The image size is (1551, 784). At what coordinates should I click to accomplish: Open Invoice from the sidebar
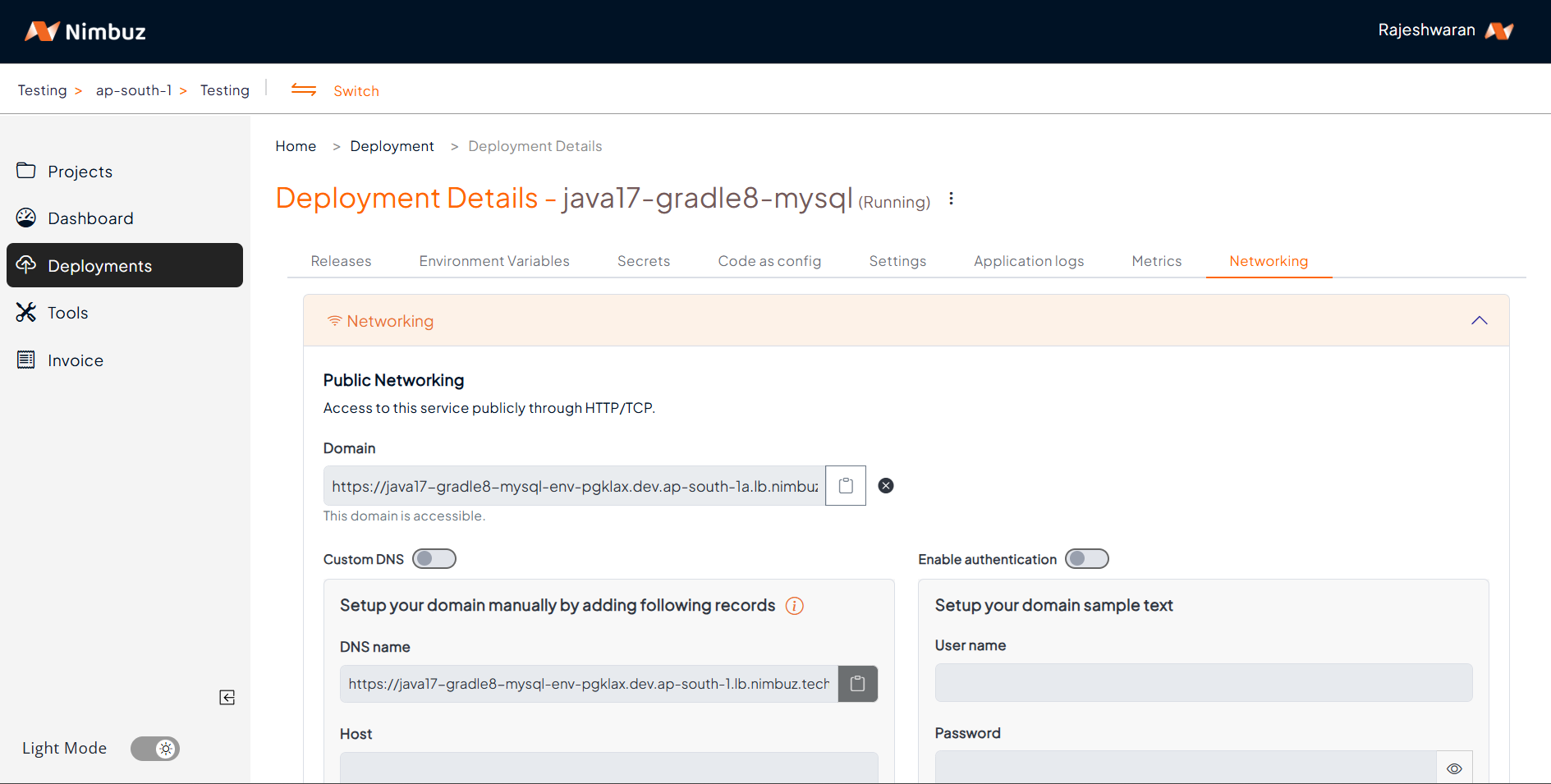point(75,360)
